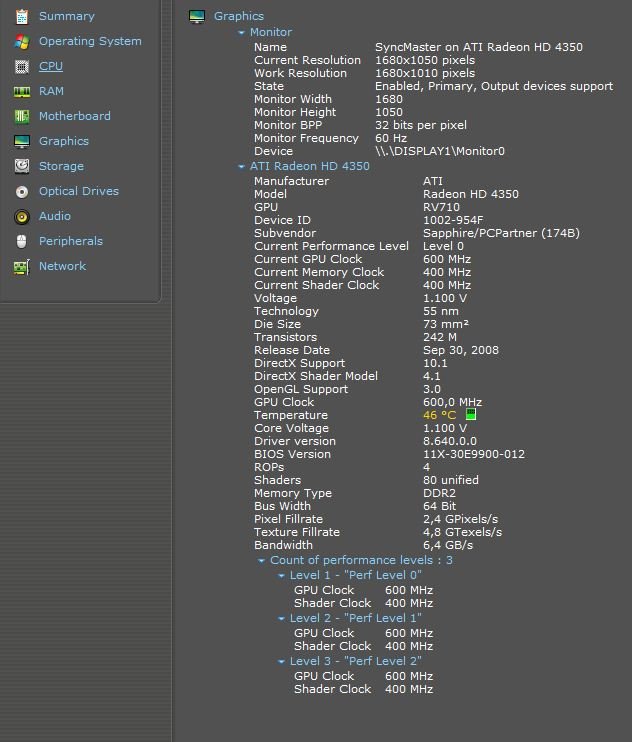Collapse the ATI Radeon HD 4350 section

pyautogui.click(x=241, y=167)
